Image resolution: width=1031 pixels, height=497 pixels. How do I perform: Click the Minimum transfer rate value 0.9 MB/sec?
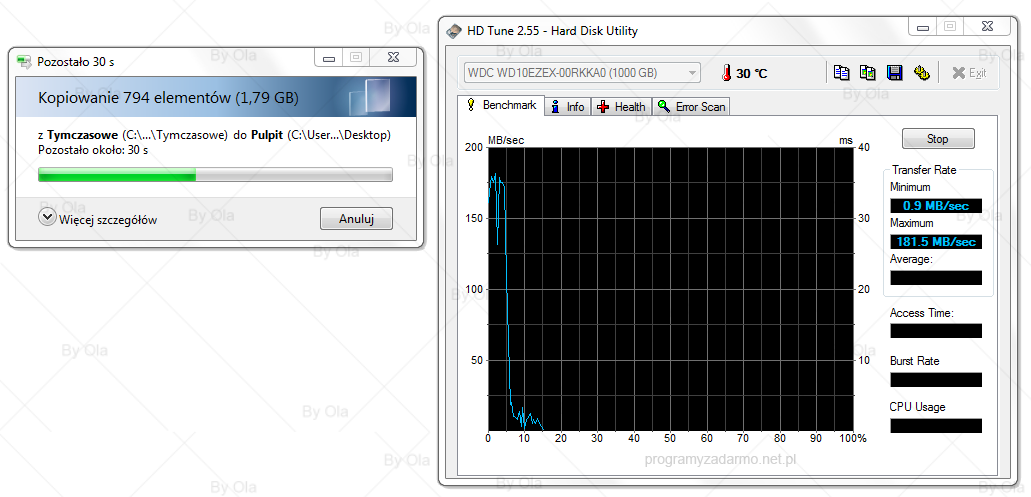pyautogui.click(x=936, y=206)
